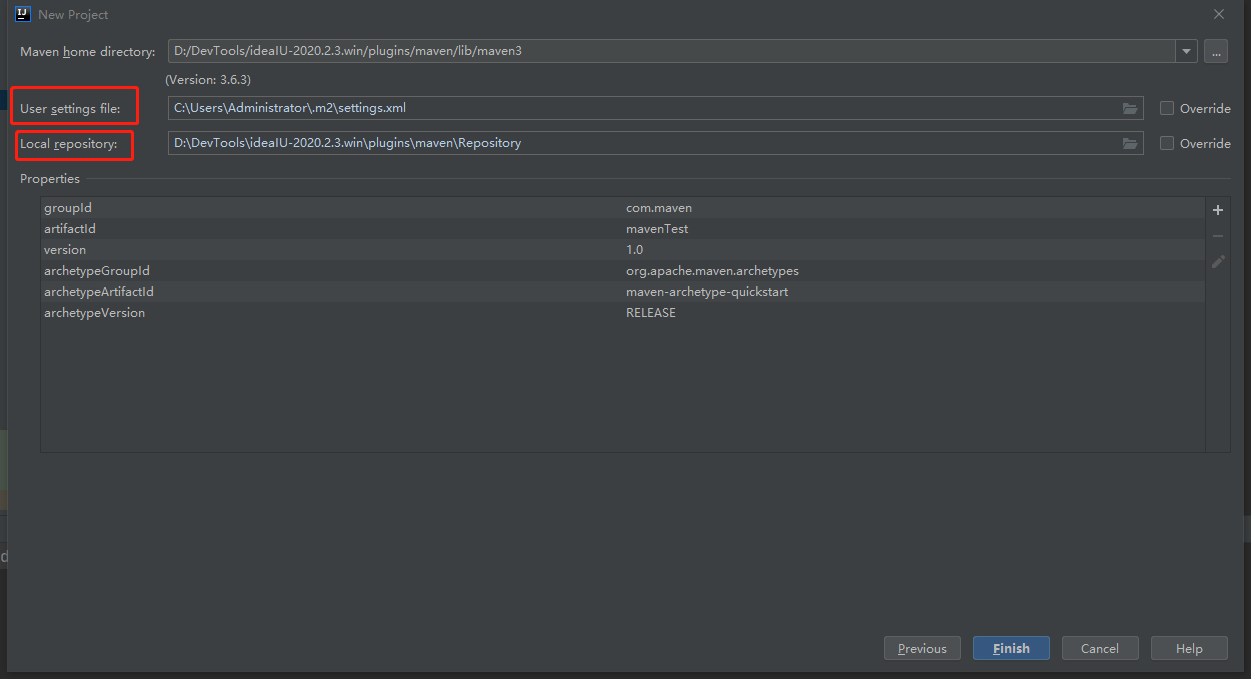Click the remove property minus icon
Screen dimensions: 1251x679
click(x=1218, y=236)
